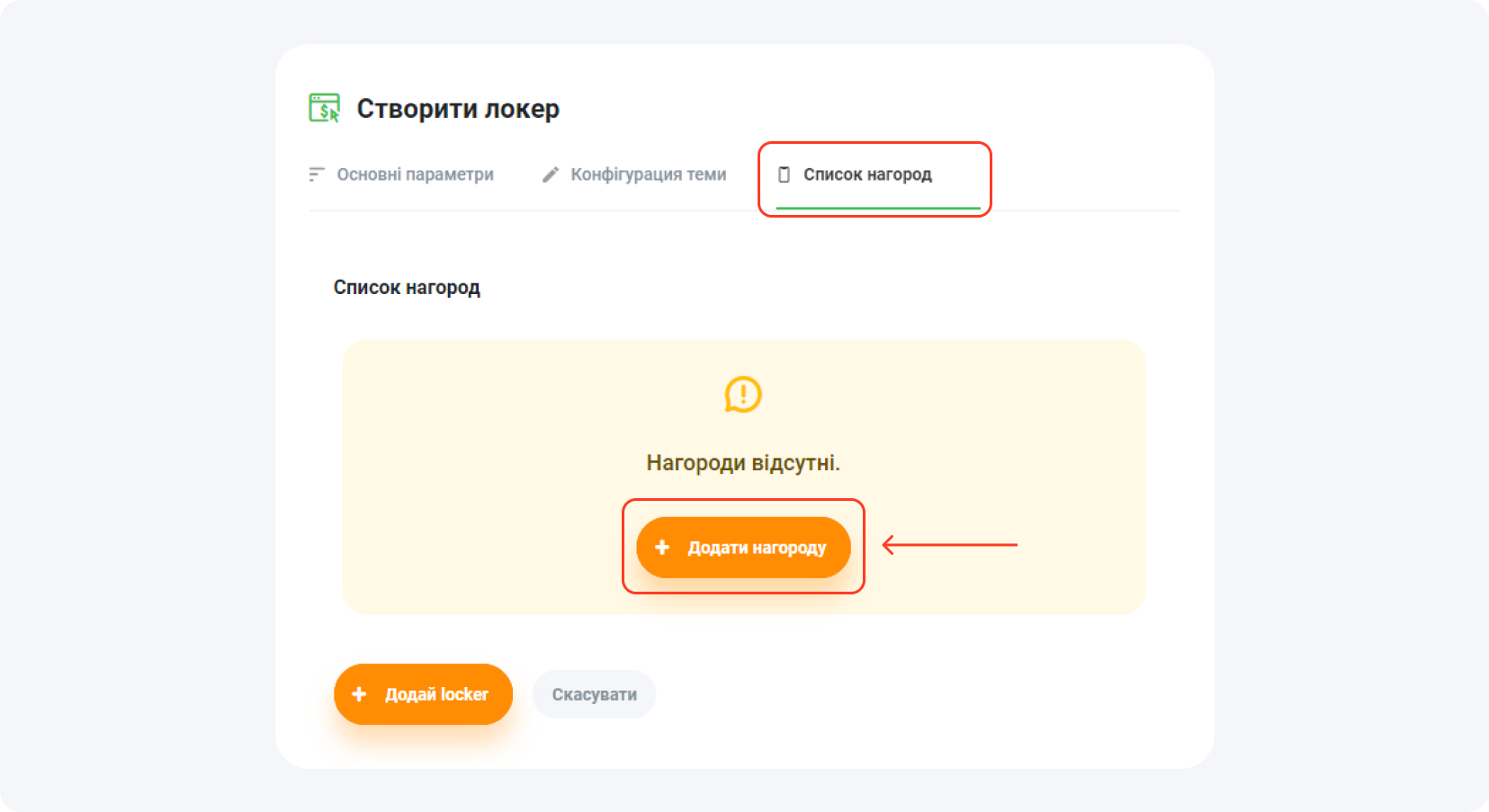Click the green locker window icon
Screen dimensions: 1489x812
325,107
